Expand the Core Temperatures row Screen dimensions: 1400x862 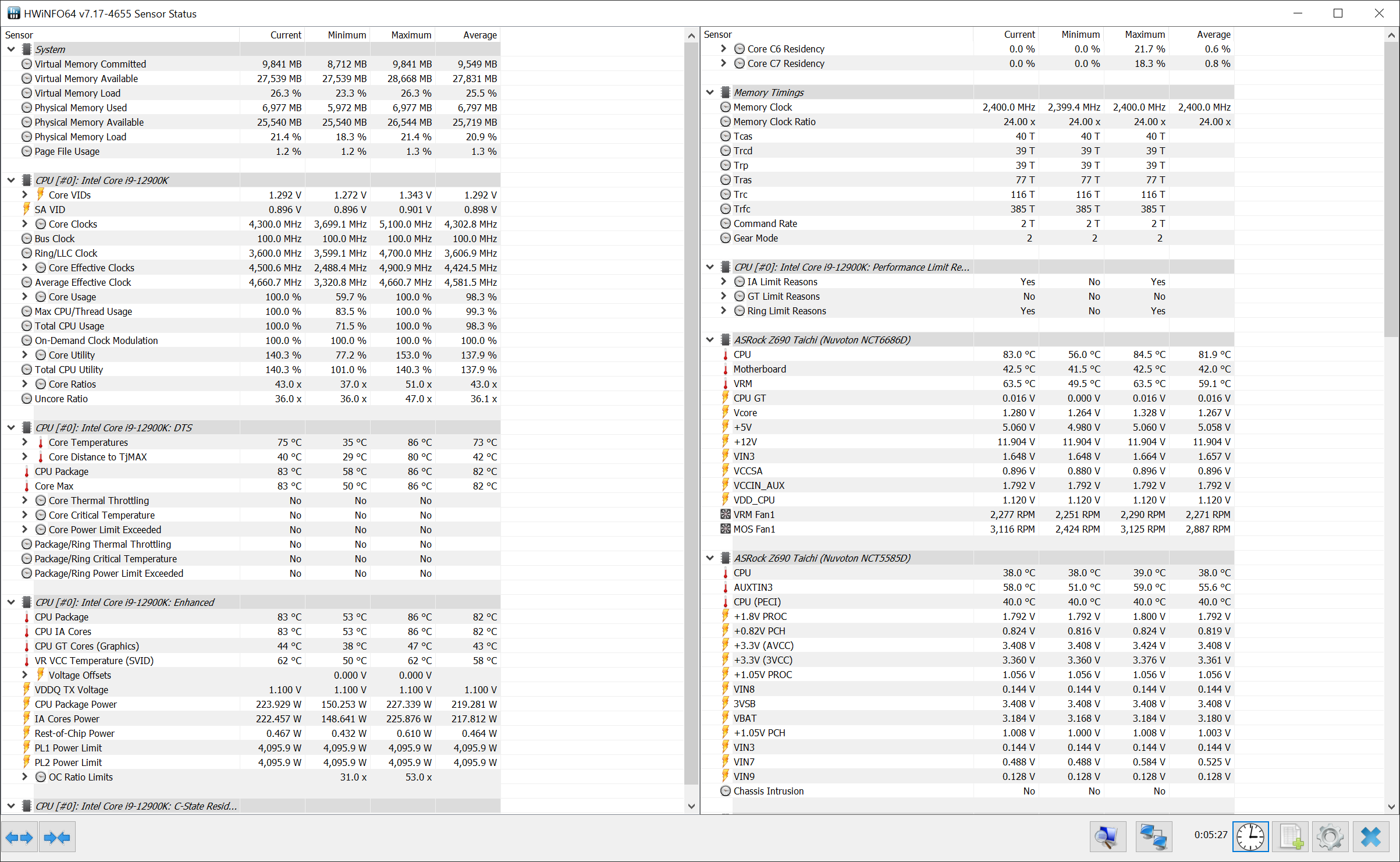click(x=24, y=442)
